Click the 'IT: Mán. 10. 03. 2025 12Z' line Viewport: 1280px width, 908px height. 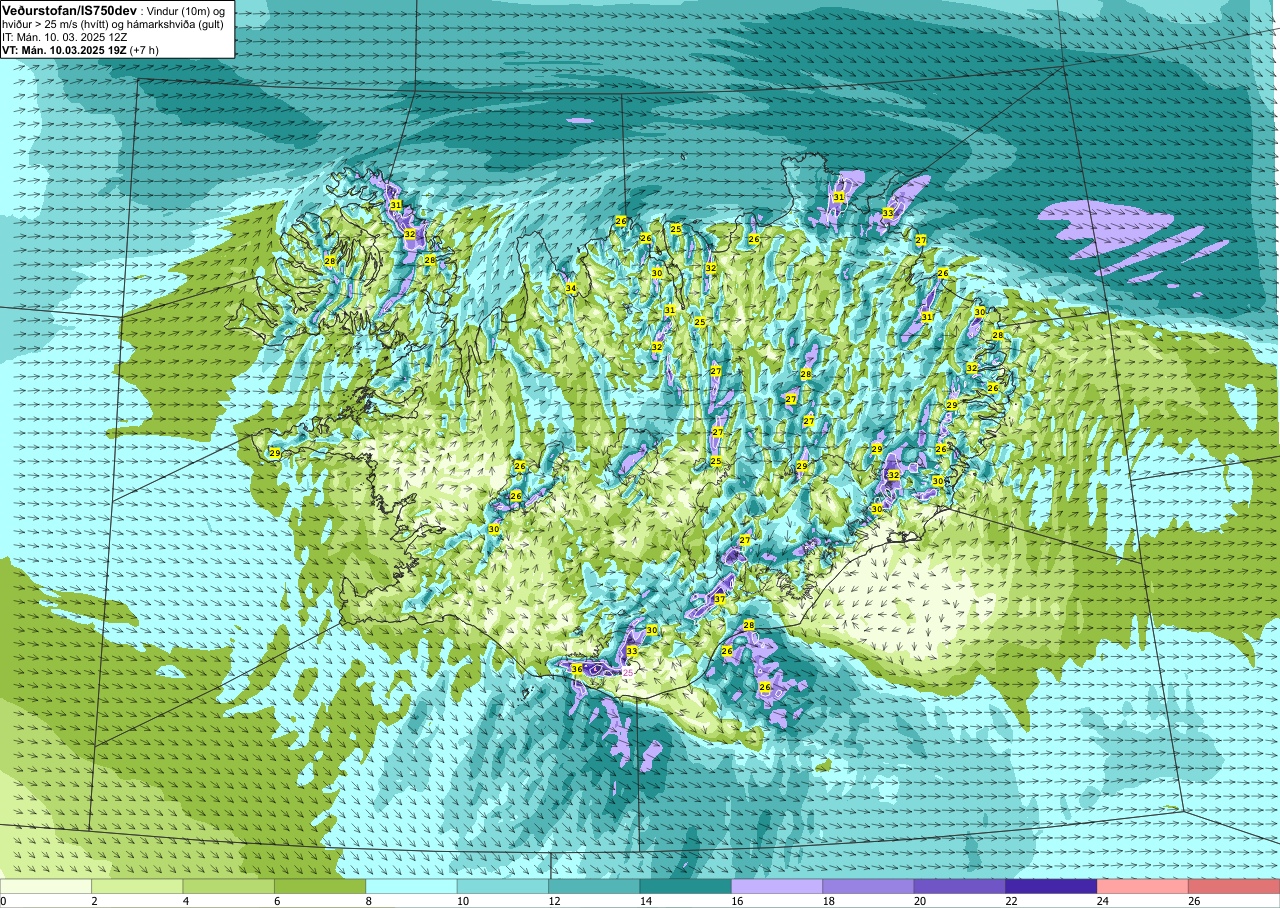[x=65, y=37]
